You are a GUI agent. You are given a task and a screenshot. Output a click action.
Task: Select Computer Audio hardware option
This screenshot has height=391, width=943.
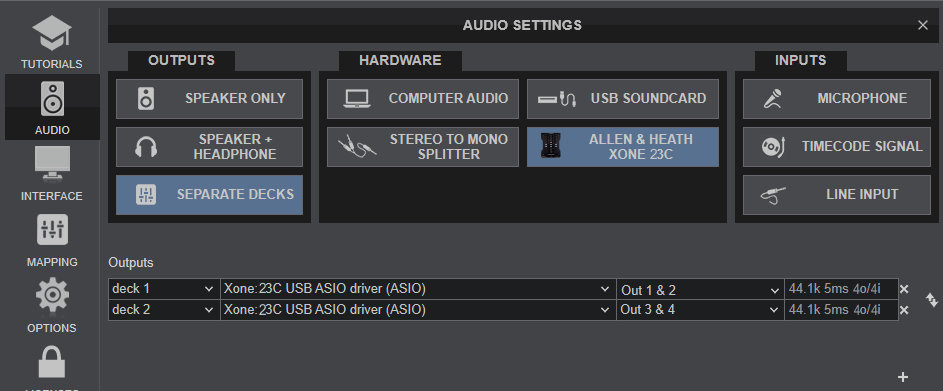[x=423, y=99]
